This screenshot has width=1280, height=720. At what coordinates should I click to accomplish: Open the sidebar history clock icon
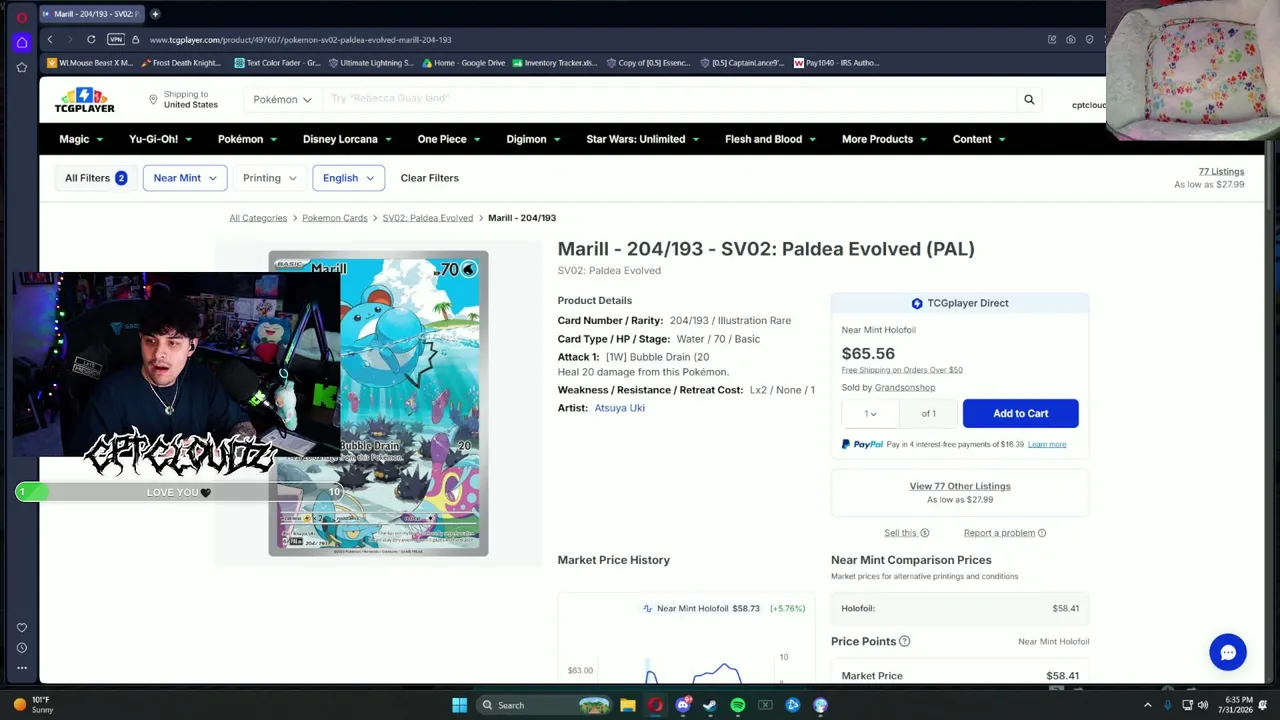pyautogui.click(x=21, y=648)
